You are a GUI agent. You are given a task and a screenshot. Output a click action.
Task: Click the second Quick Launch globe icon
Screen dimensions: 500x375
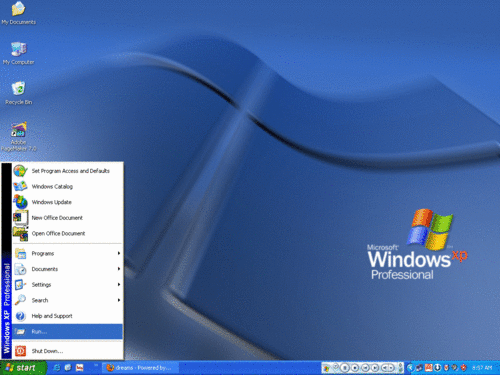pos(68,368)
